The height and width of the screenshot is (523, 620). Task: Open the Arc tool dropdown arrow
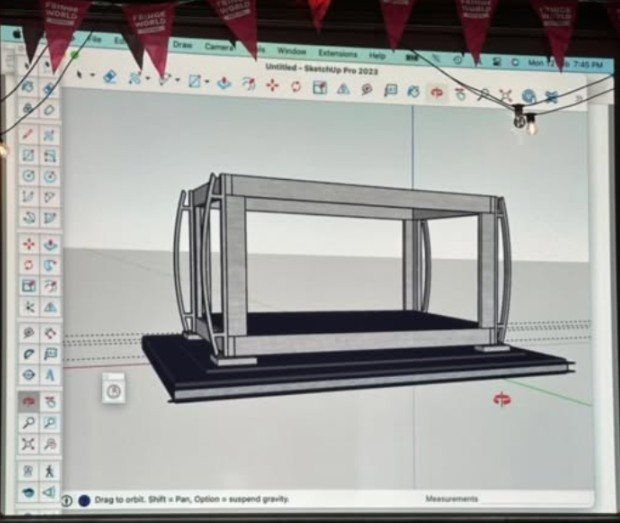coord(177,79)
